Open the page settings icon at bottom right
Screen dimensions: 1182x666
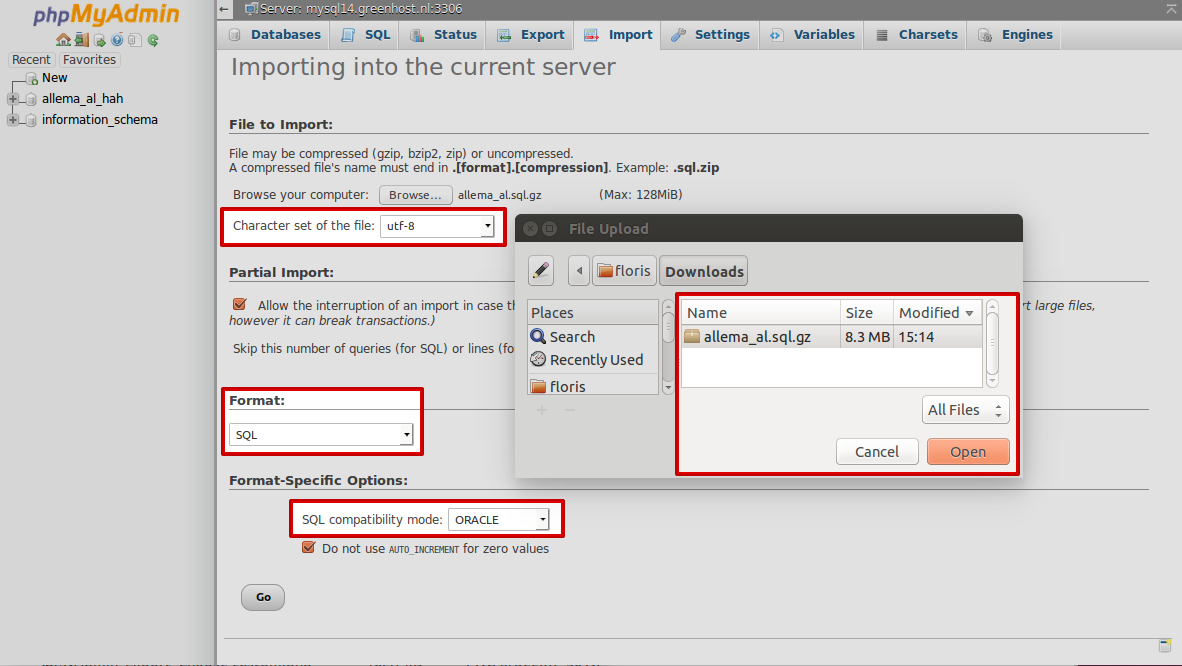[1165, 646]
